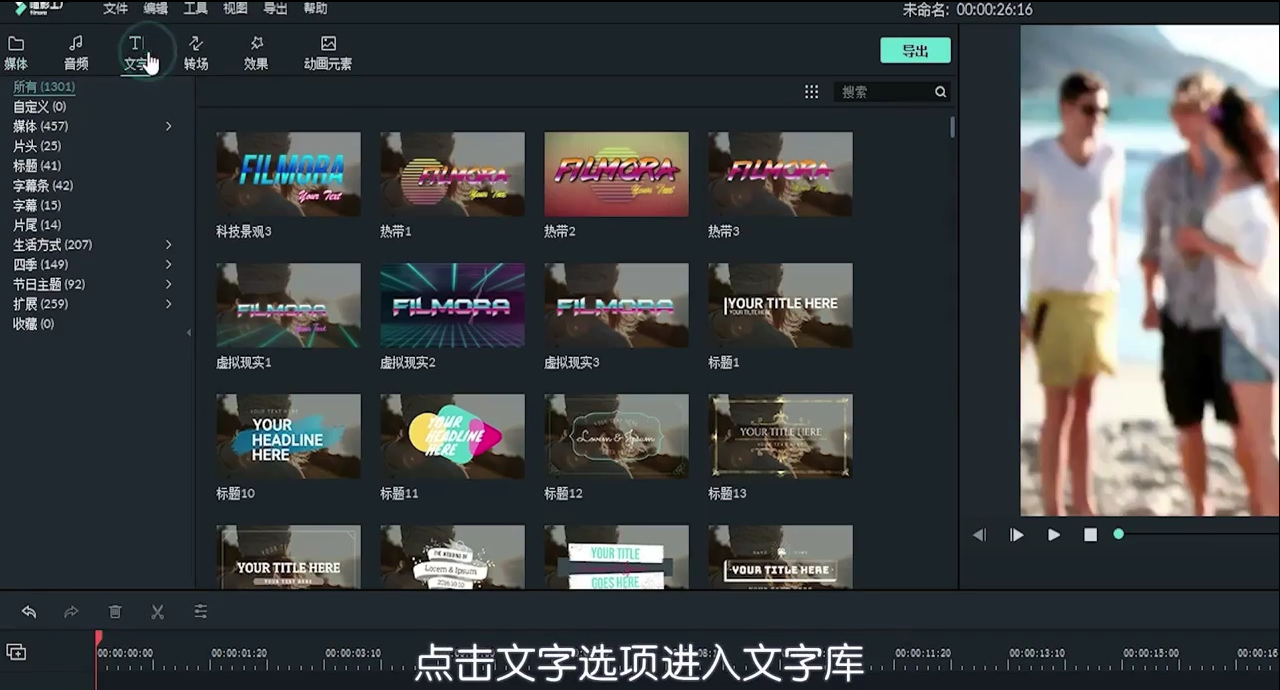Screen dimensions: 1280x690
Task: Open the adjustment sliders icon near the scissors
Action: point(200,611)
